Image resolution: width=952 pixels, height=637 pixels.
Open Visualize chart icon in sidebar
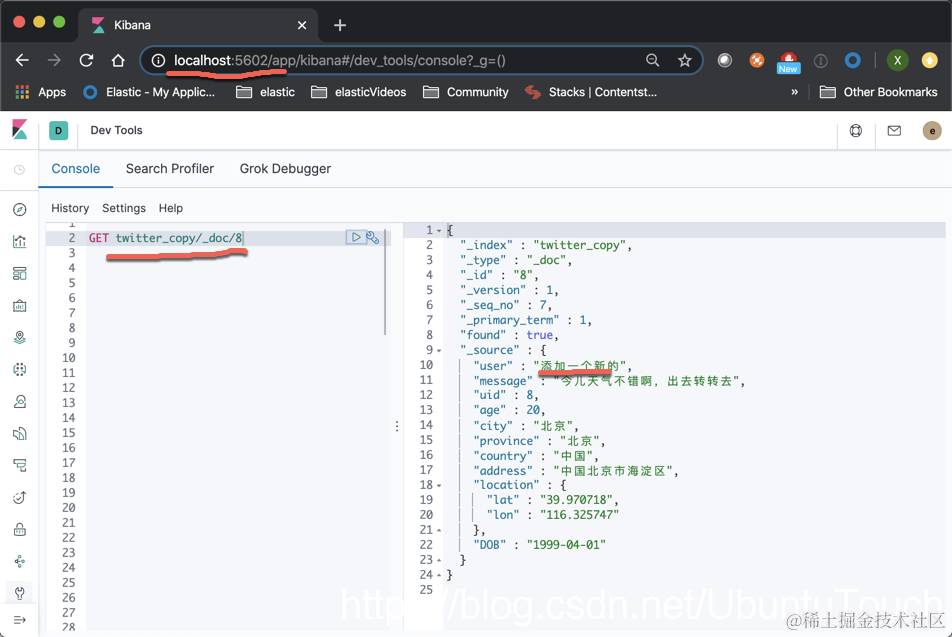point(19,241)
